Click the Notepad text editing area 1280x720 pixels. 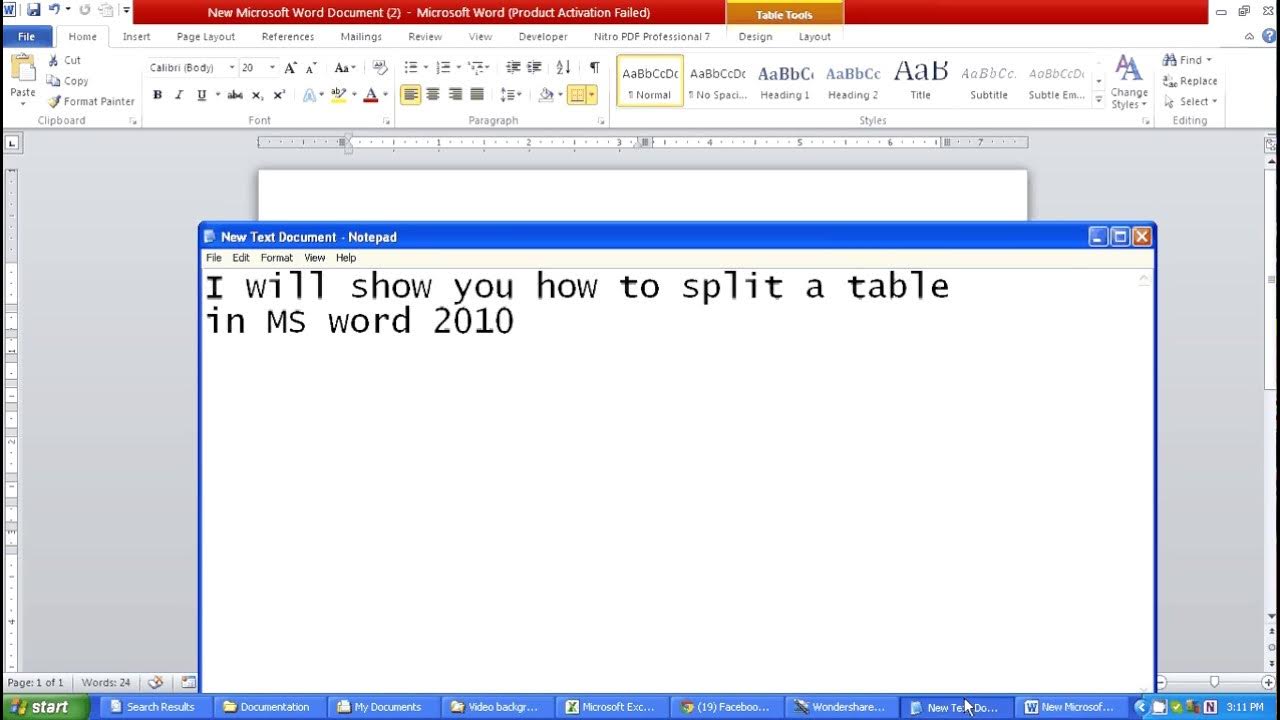670,478
